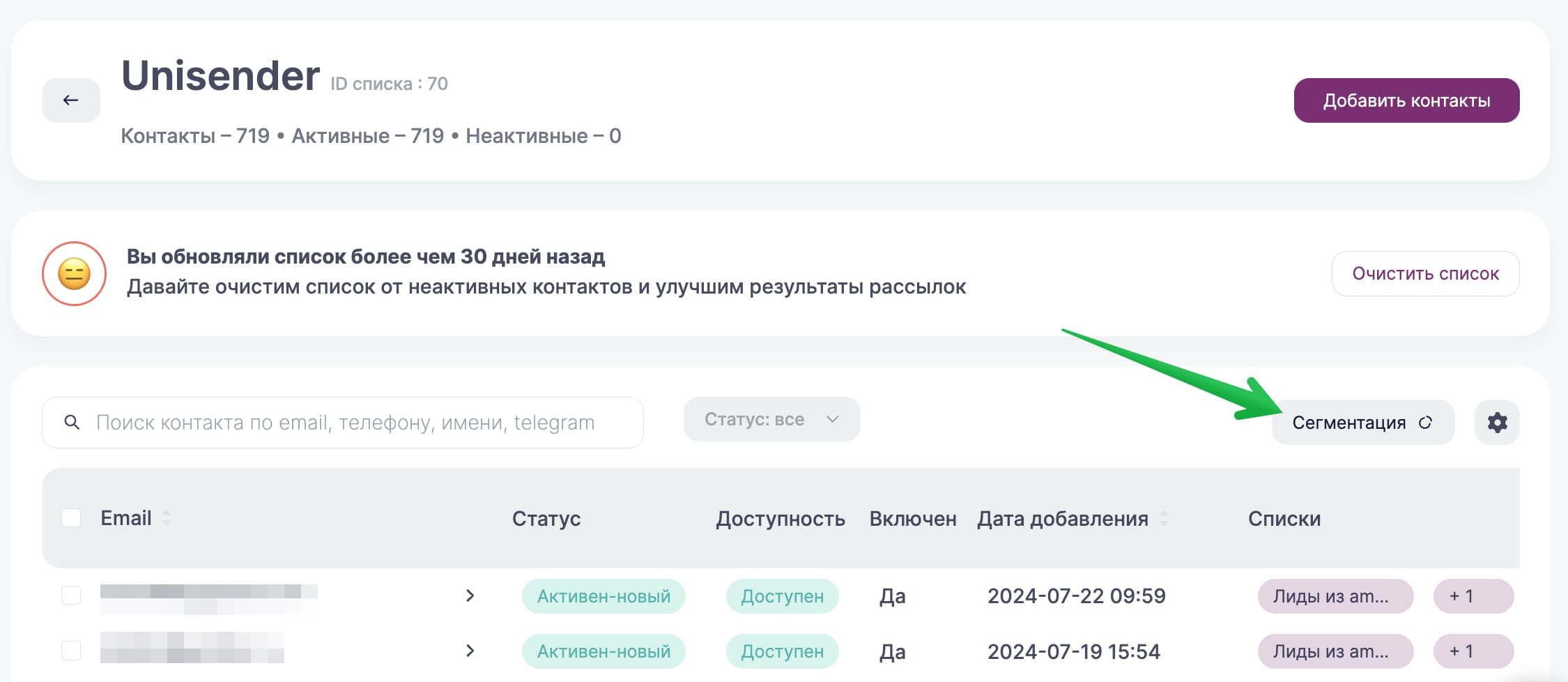Viewport: 1568px width, 682px height.
Task: Show extra lists via +1 in 2024-07-22 row
Action: [x=1473, y=596]
